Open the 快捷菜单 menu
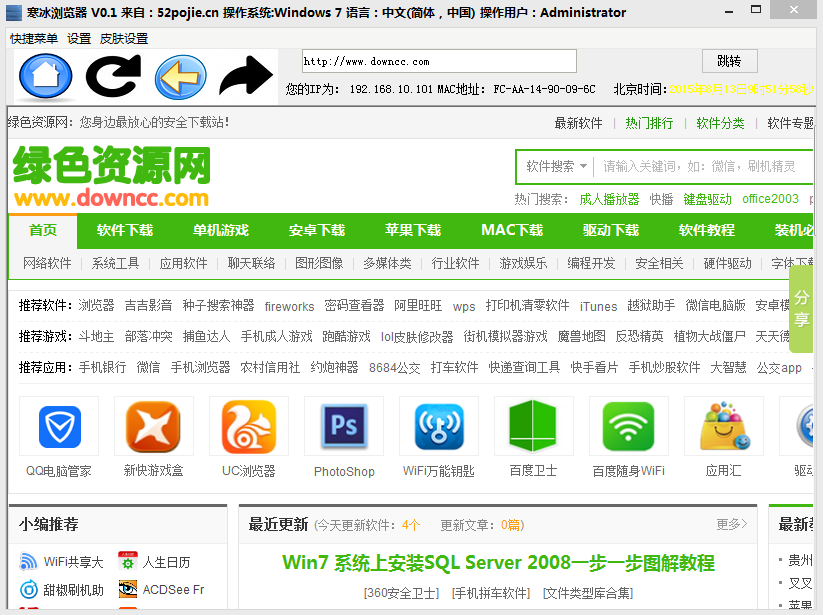Viewport: 823px width, 615px height. pyautogui.click(x=25, y=38)
